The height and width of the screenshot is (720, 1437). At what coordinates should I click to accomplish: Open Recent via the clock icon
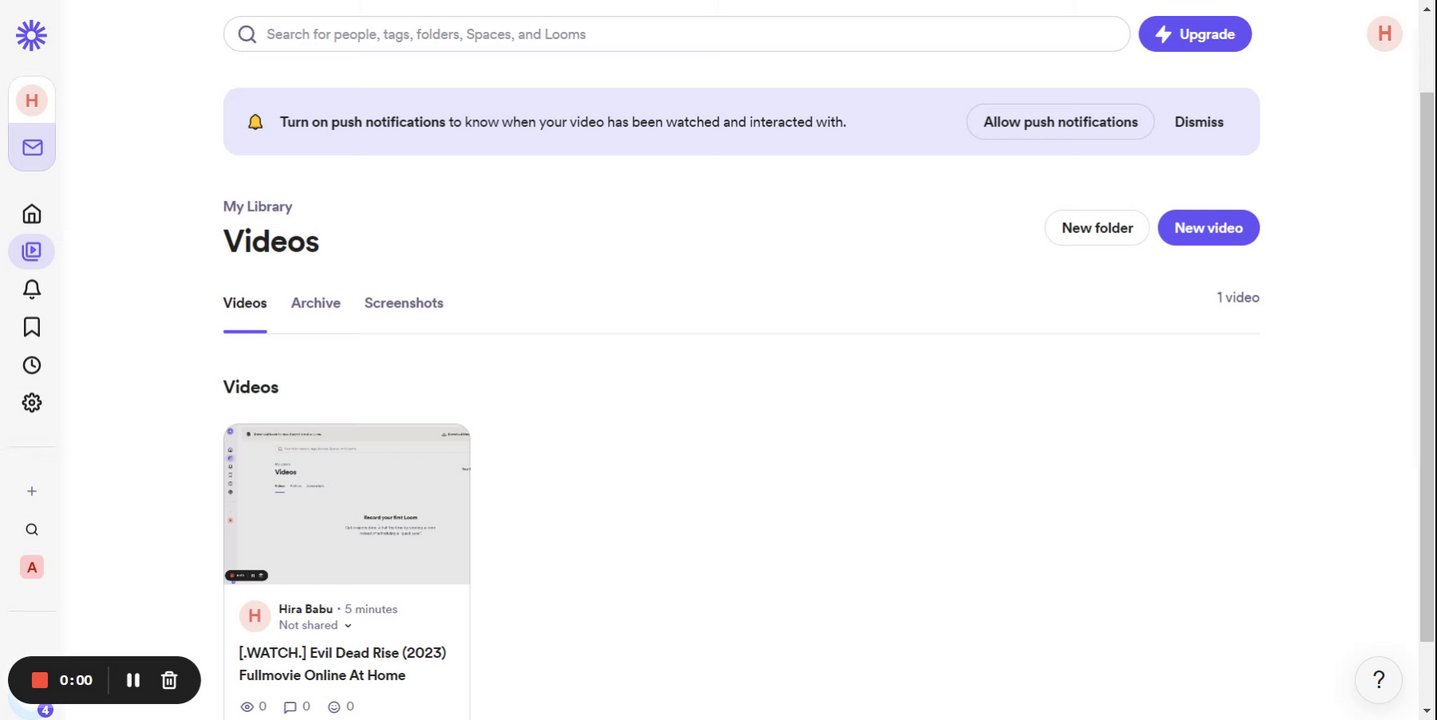32,365
